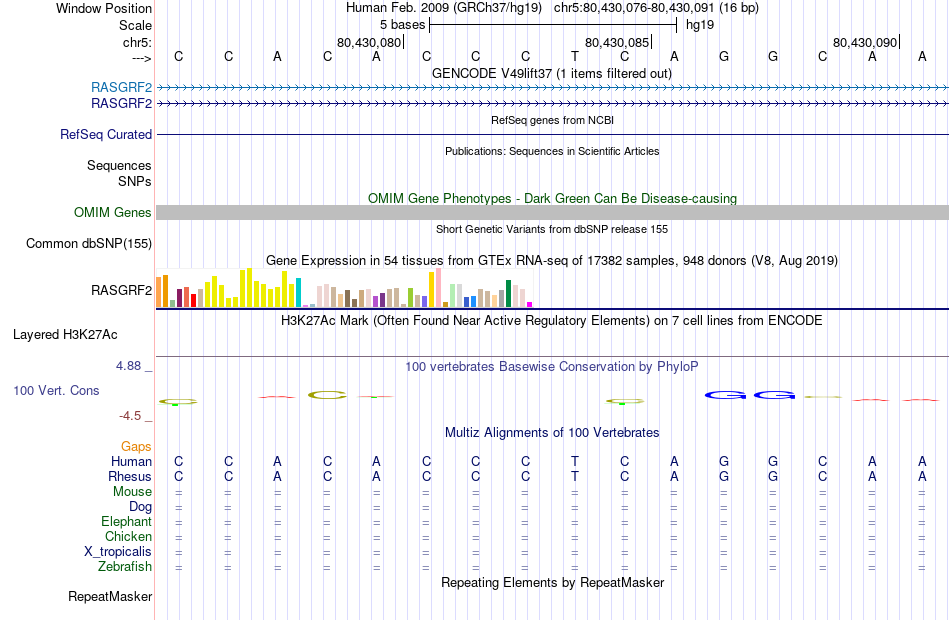Click the Rhesus species label
The image size is (950, 620).
130,477
